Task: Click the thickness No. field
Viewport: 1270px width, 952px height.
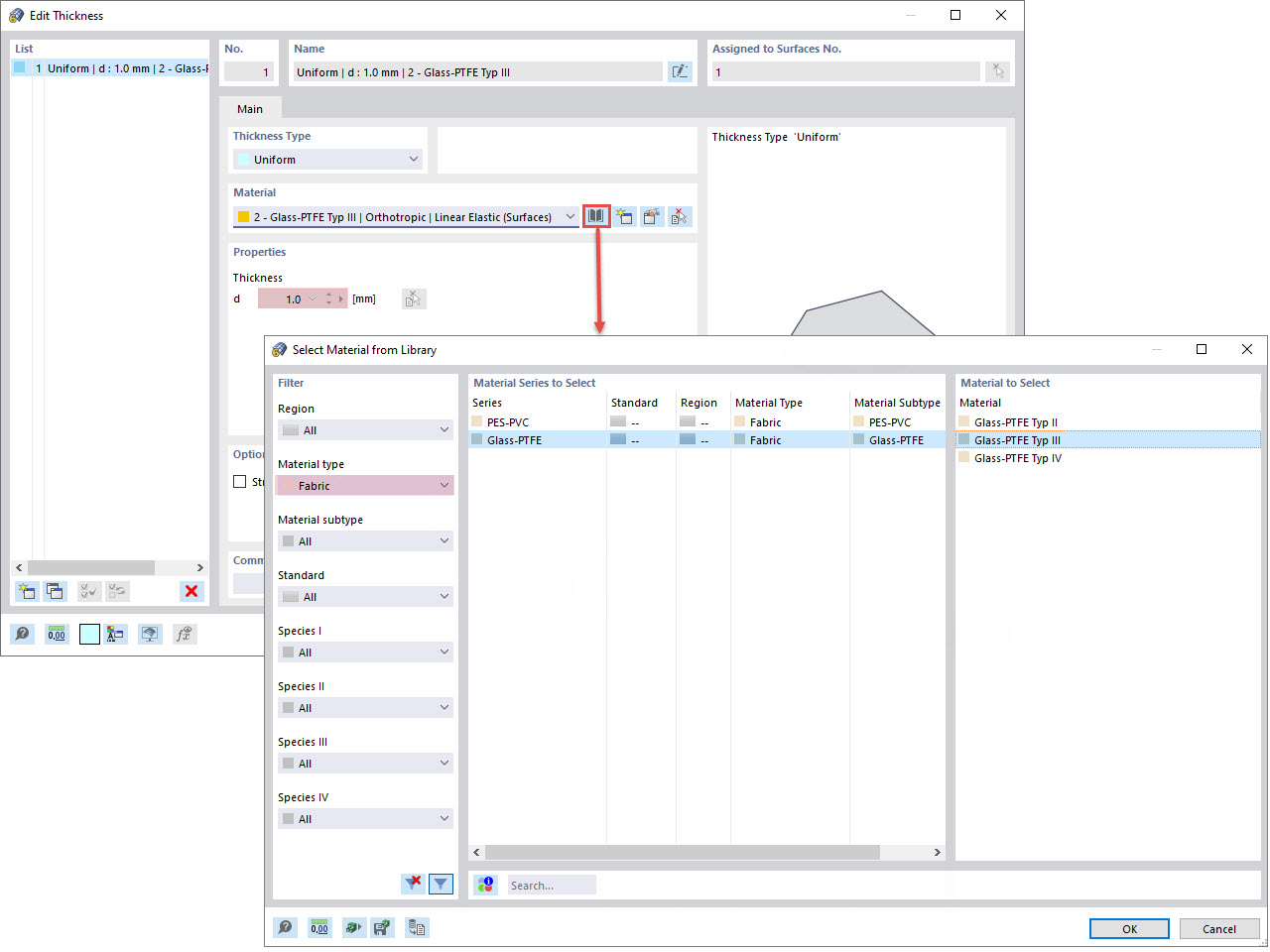Action: [248, 71]
